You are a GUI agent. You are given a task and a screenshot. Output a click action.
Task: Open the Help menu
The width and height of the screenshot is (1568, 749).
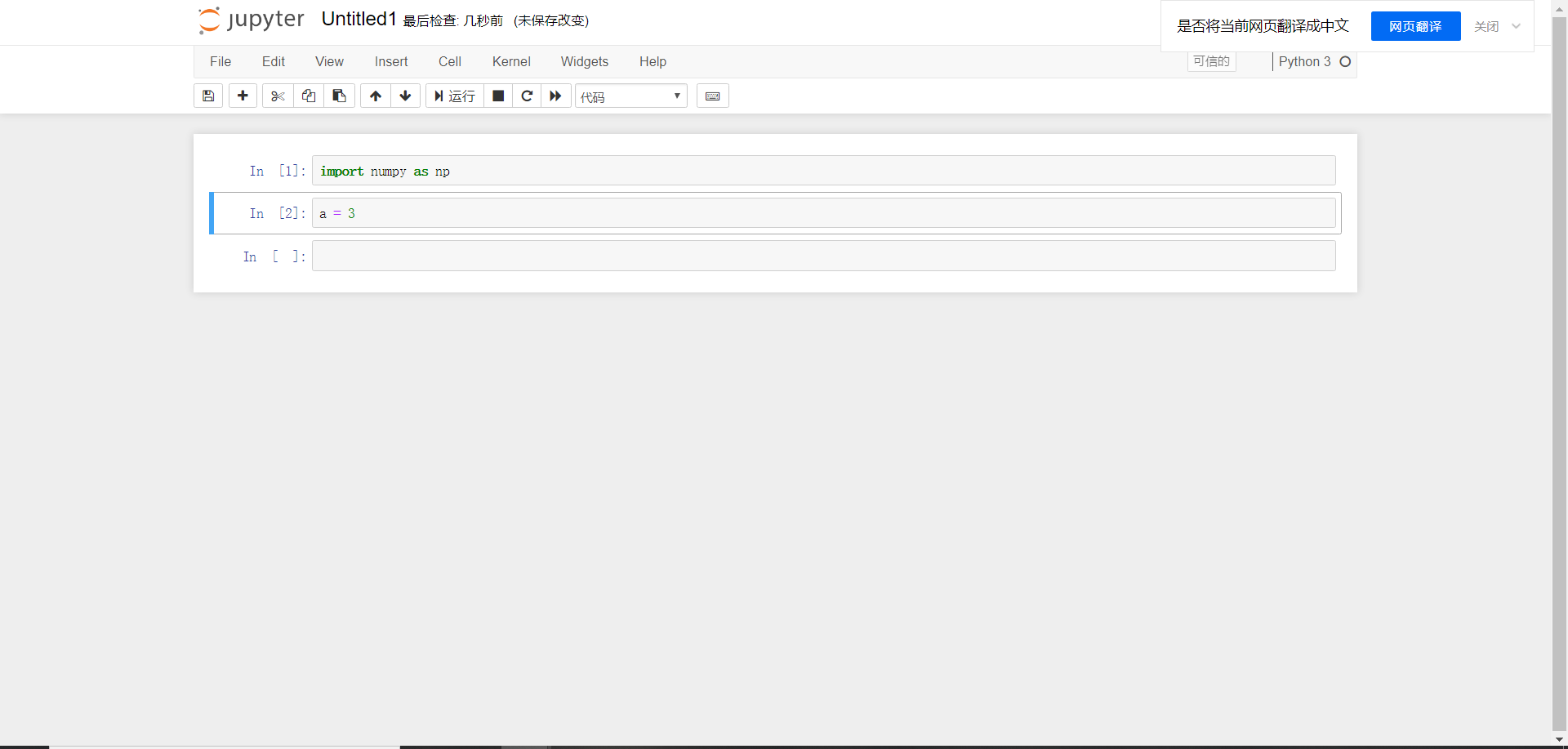click(653, 62)
